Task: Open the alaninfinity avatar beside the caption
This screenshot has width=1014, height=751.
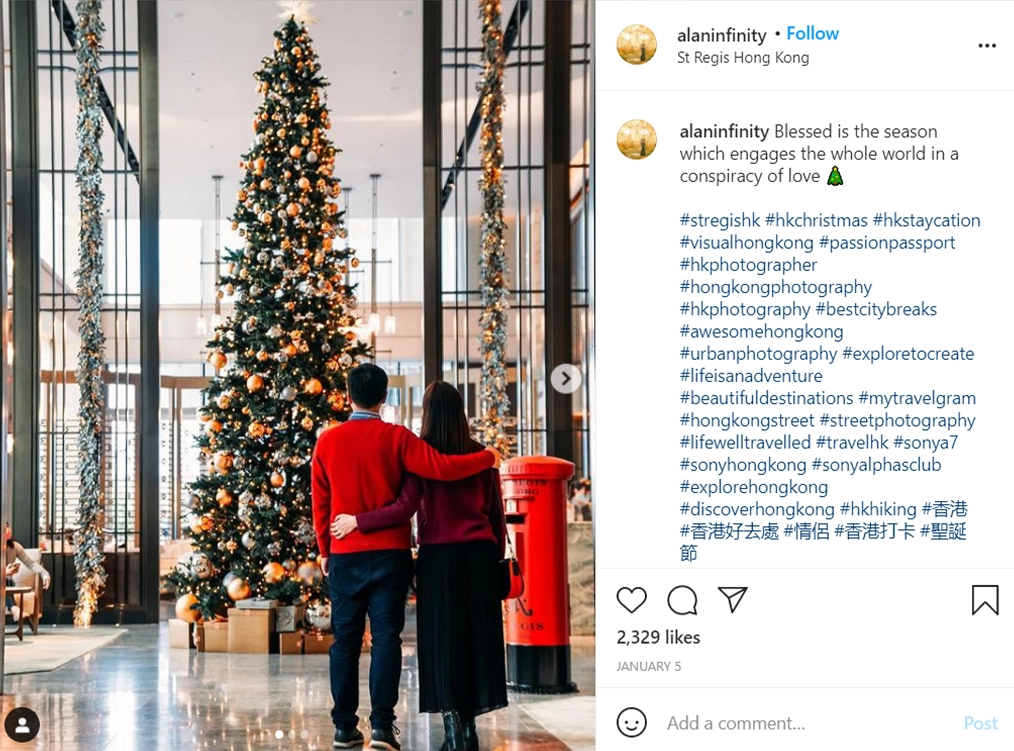Action: point(637,139)
